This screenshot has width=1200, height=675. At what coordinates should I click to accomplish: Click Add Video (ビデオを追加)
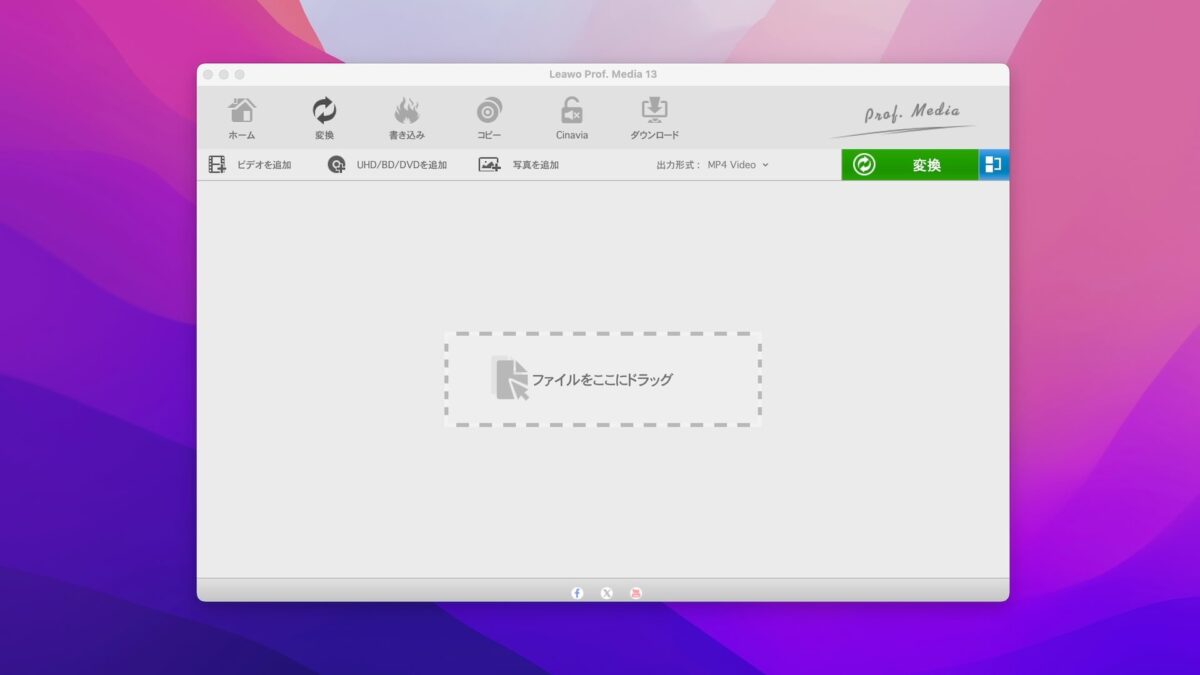(250, 165)
